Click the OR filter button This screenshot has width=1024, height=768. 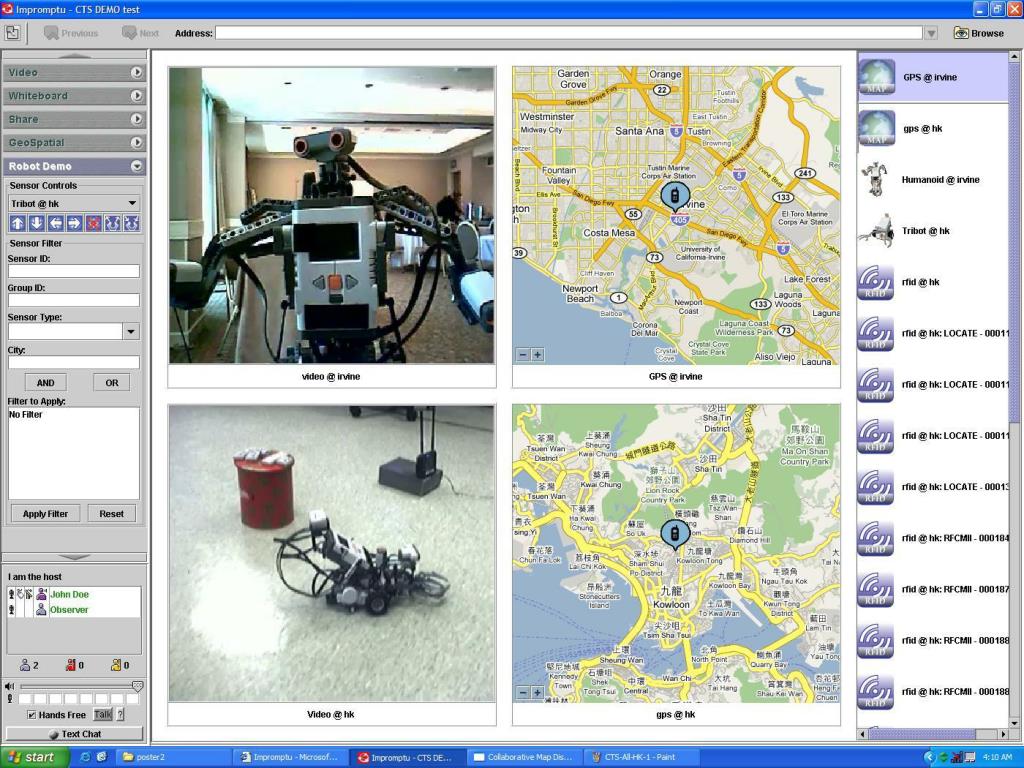coord(112,383)
